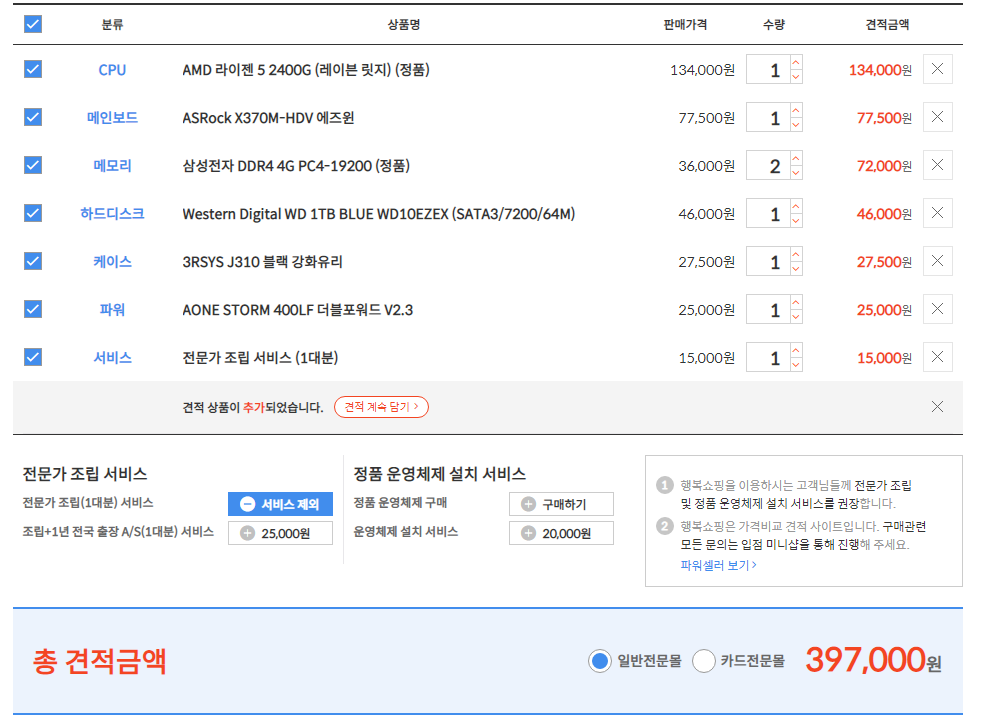983x726 pixels.
Task: Increase 하드디스크 quantity with up arrow
Action: (796, 206)
